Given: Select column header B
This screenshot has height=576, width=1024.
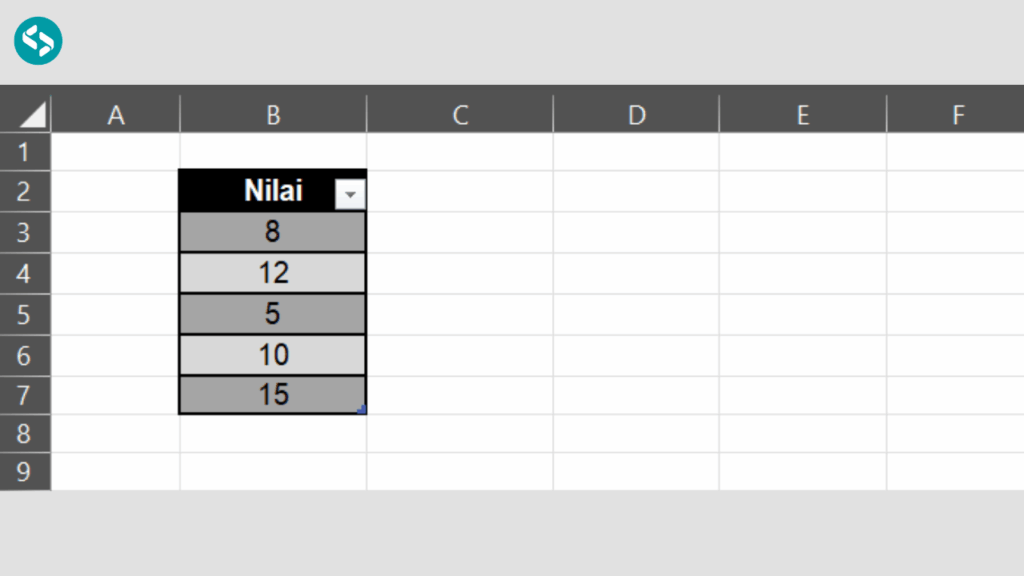Looking at the screenshot, I should (x=272, y=114).
